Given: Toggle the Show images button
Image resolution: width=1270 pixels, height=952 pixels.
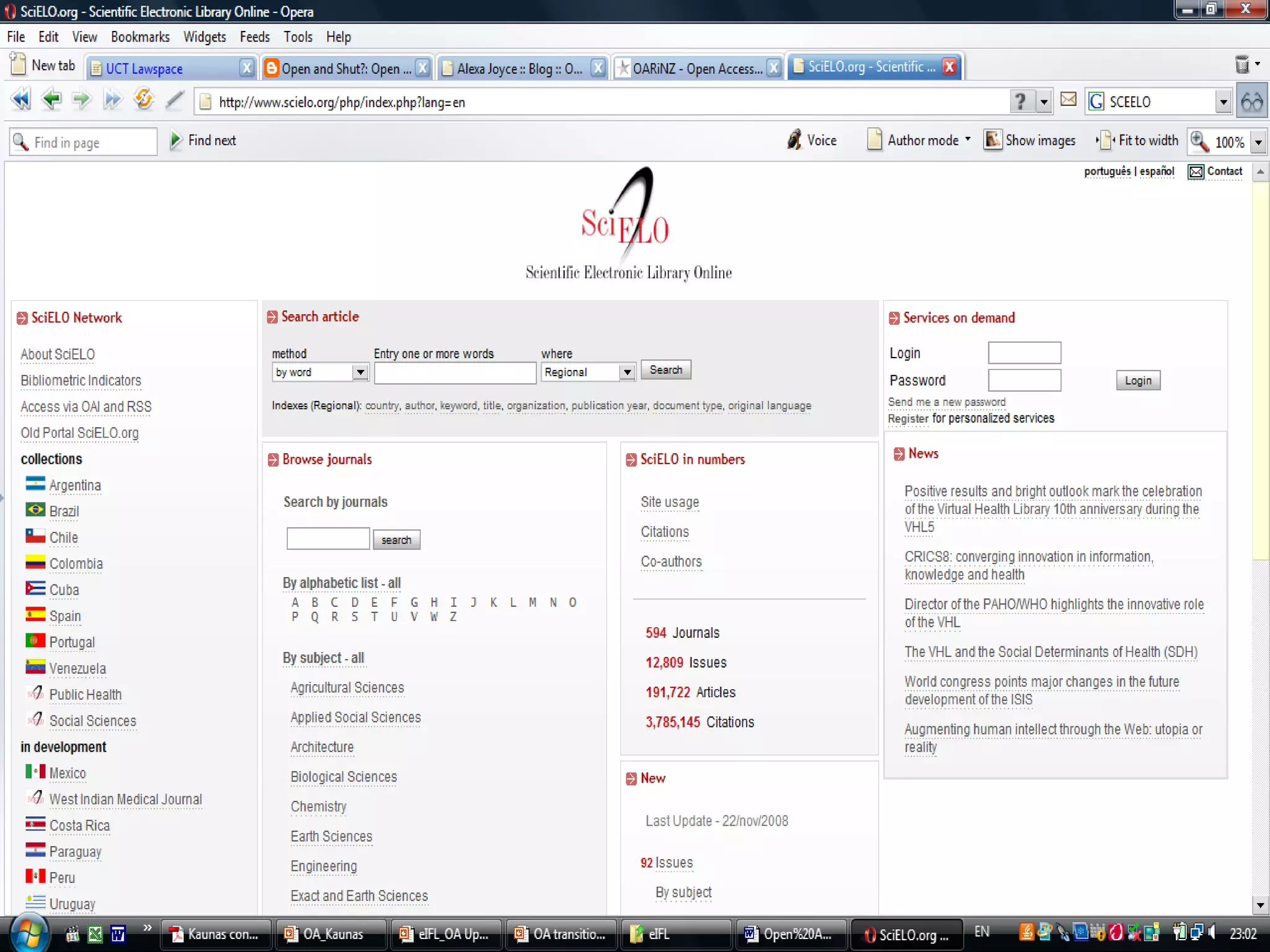Looking at the screenshot, I should click(x=1030, y=141).
